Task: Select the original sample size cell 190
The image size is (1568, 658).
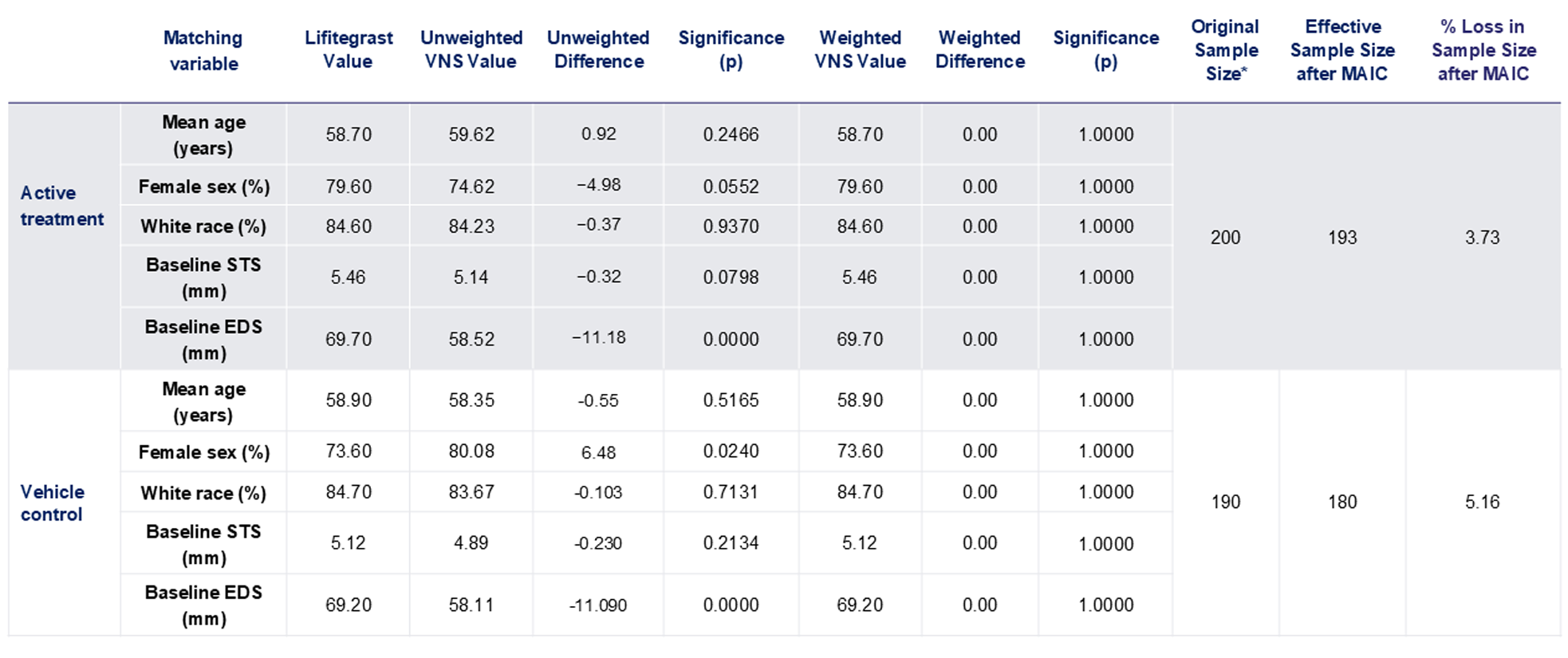Action: (1225, 502)
